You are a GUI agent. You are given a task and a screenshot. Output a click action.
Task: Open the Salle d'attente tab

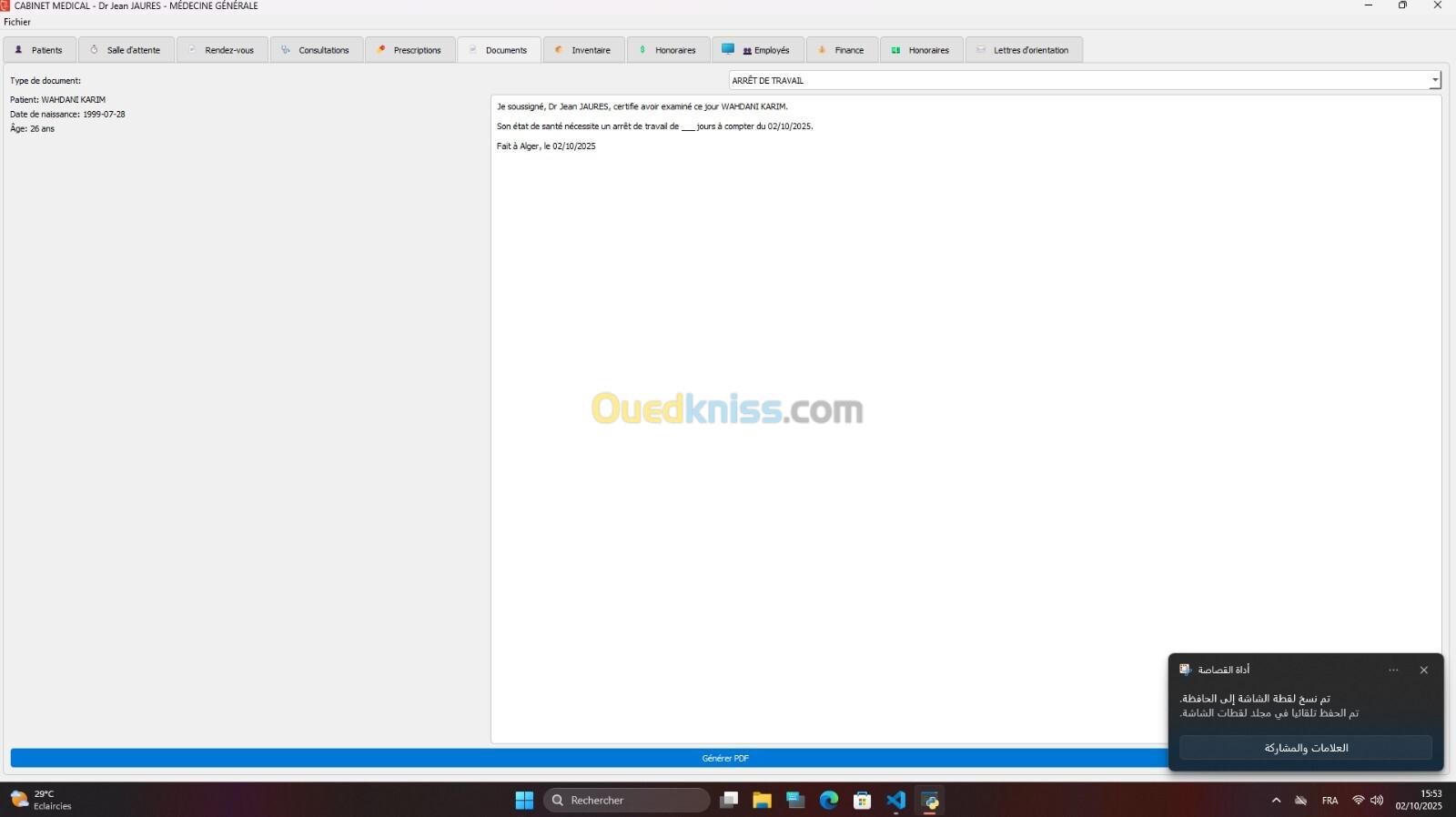pos(126,50)
